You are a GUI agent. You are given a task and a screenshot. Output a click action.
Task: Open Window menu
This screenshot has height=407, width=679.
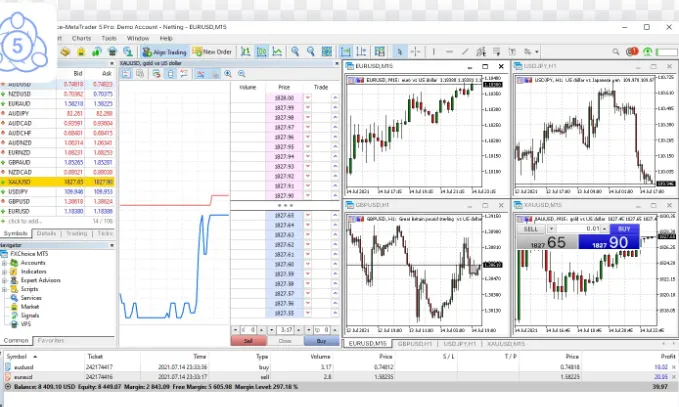pos(138,38)
